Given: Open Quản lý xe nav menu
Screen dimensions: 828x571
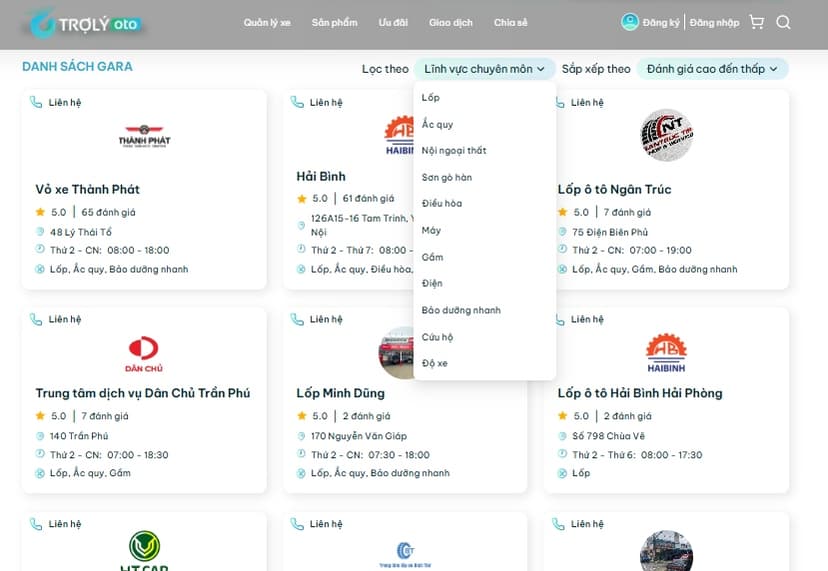Looking at the screenshot, I should click(x=267, y=23).
